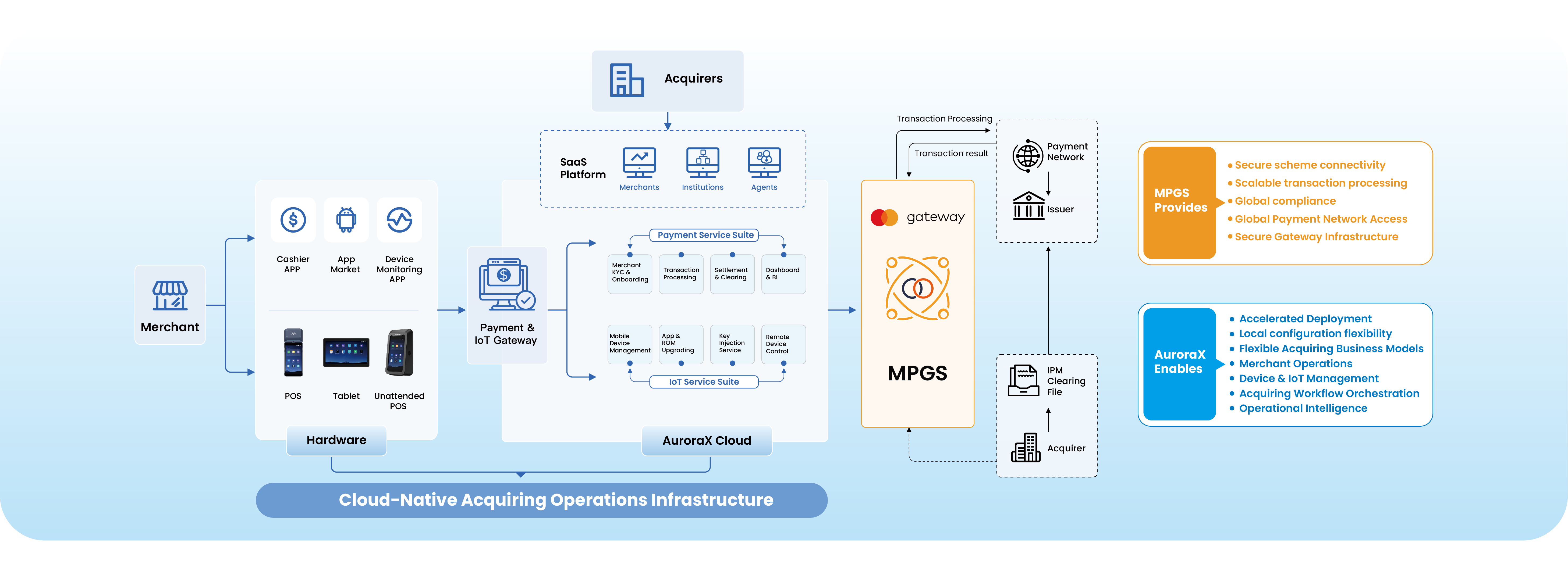Open the Merchant KYC & Onboarding box
The height and width of the screenshot is (571, 1568).
point(630,274)
